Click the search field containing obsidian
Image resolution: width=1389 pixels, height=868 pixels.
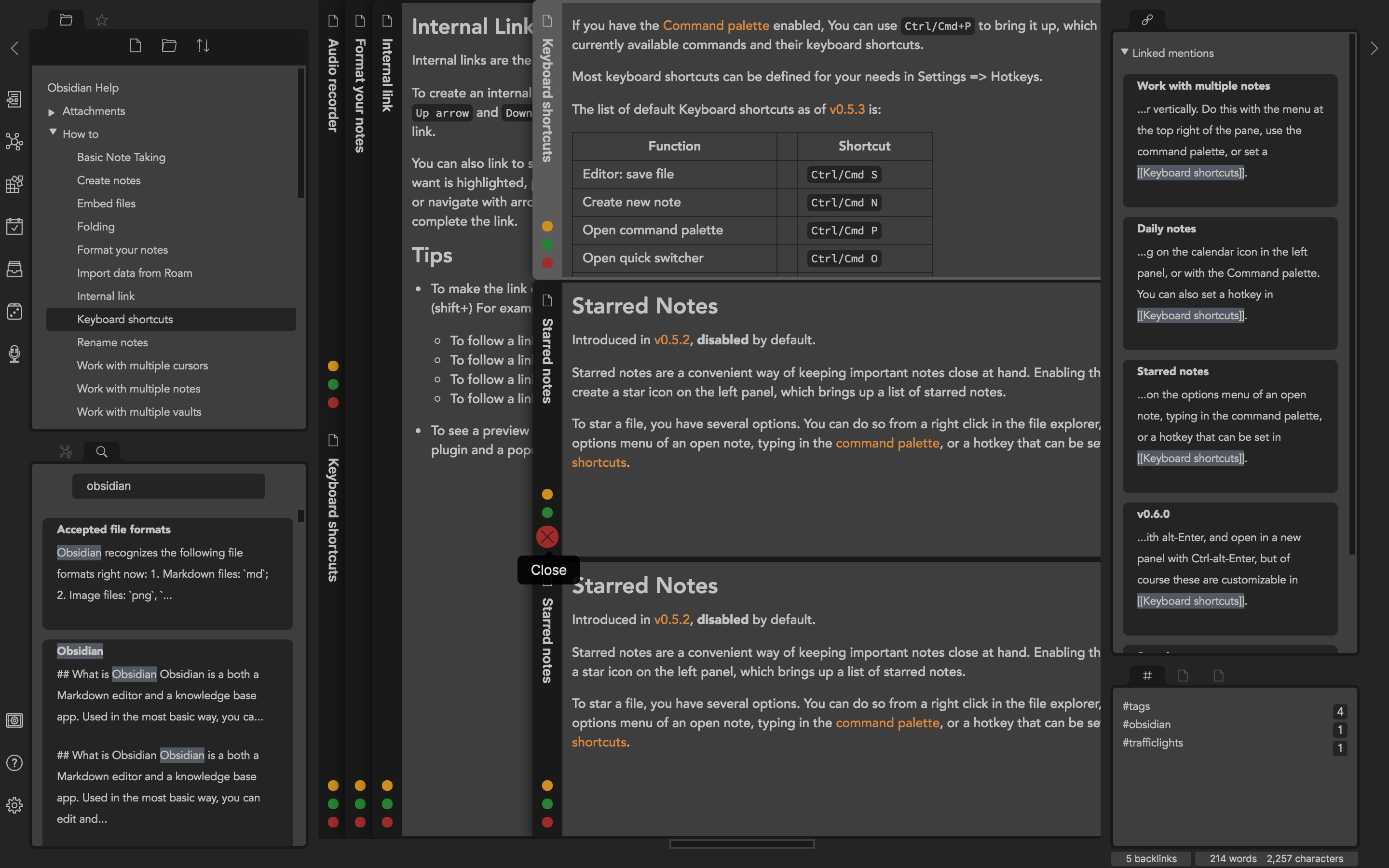point(168,486)
